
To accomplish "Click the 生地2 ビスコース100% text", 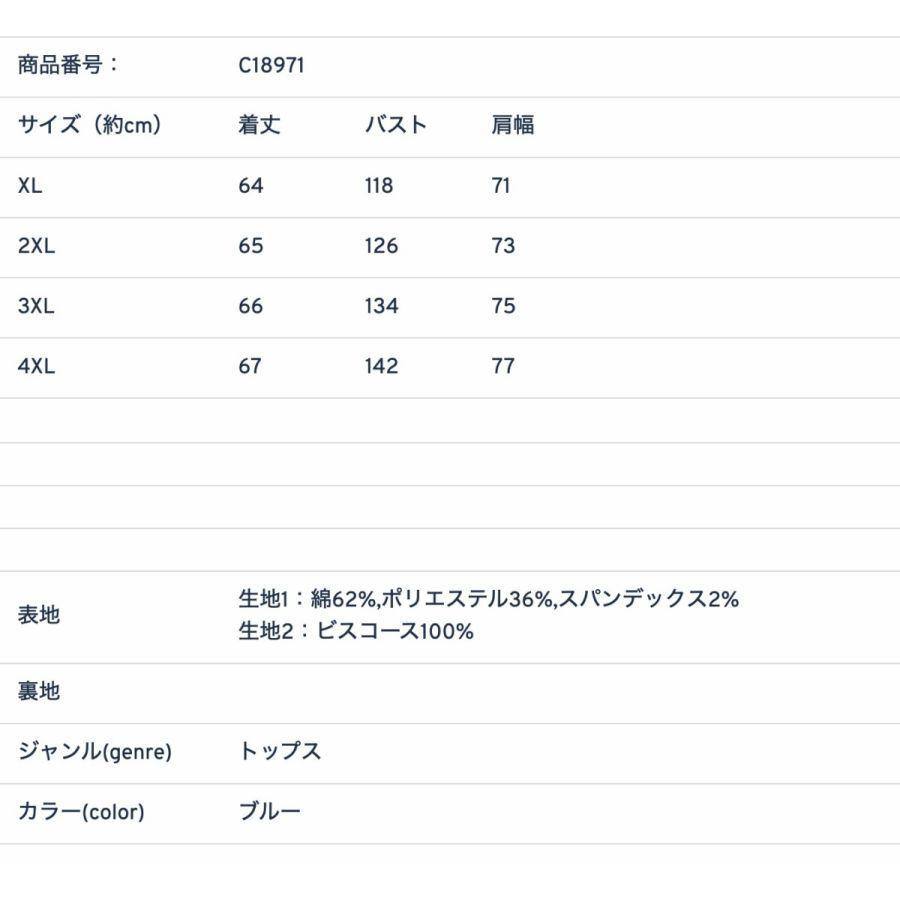I will click(x=355, y=631).
